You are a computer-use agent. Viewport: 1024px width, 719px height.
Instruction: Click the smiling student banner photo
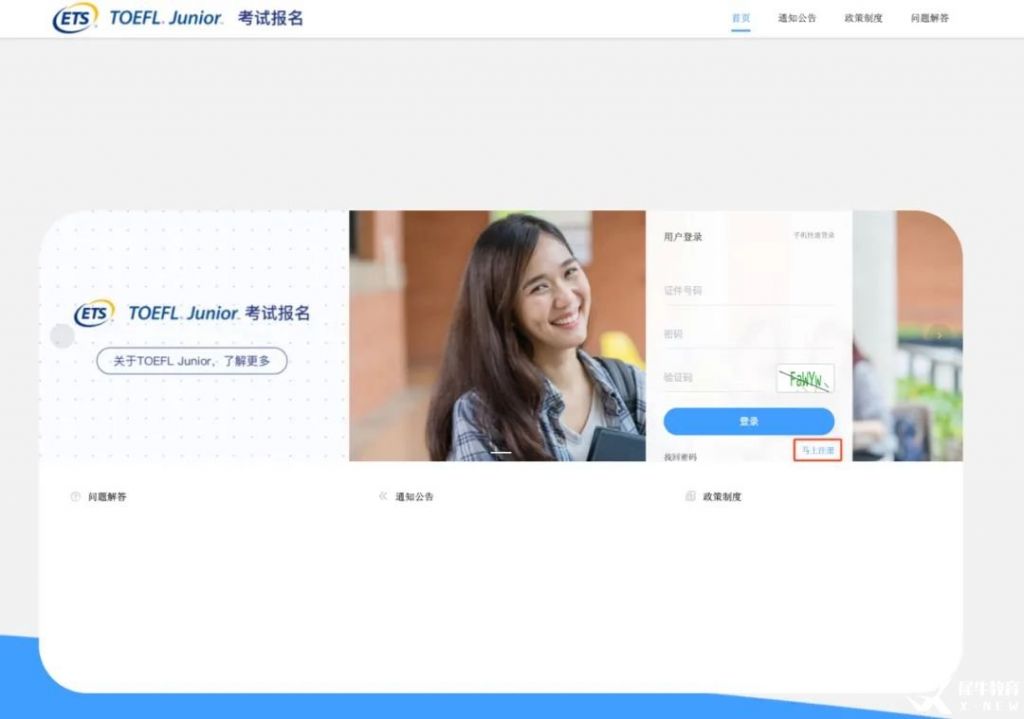point(497,336)
